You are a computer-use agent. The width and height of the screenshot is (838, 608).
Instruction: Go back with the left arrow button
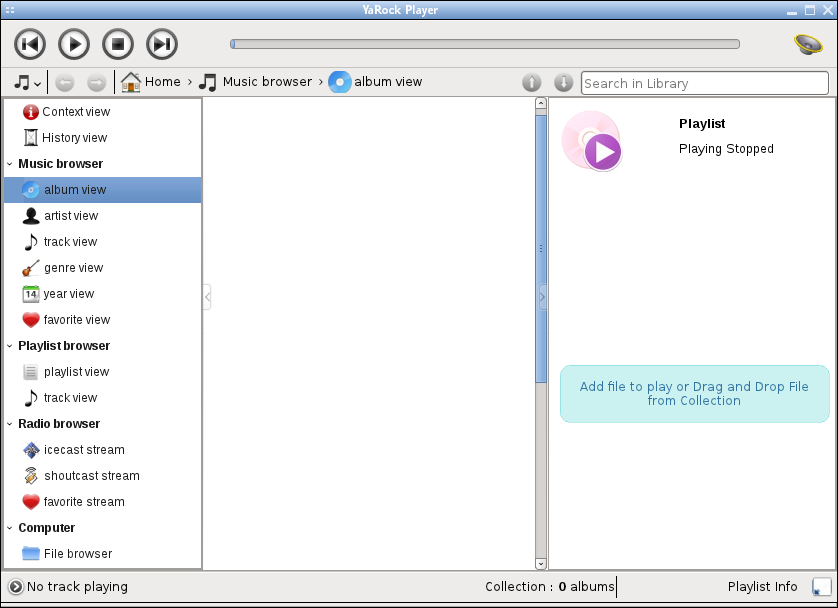65,82
